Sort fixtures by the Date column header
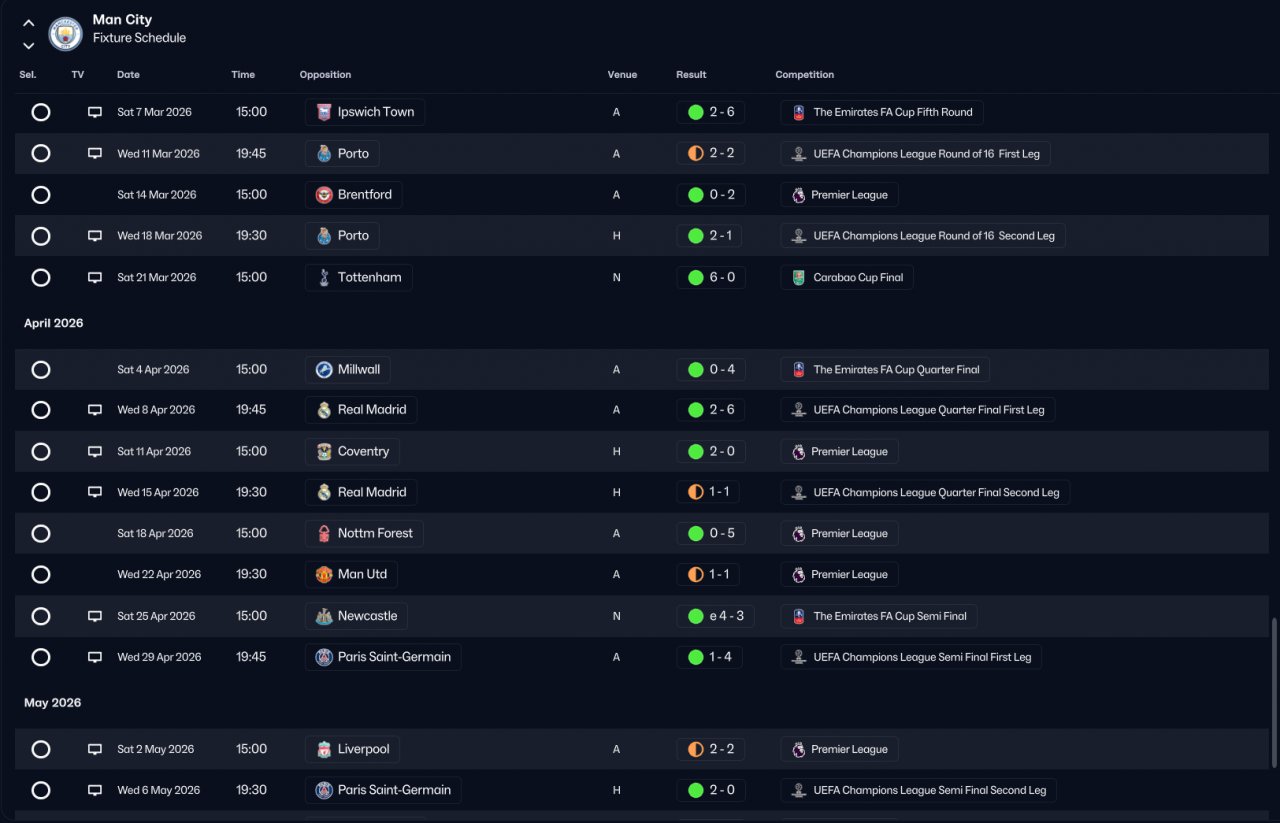The width and height of the screenshot is (1280, 823). click(x=128, y=75)
